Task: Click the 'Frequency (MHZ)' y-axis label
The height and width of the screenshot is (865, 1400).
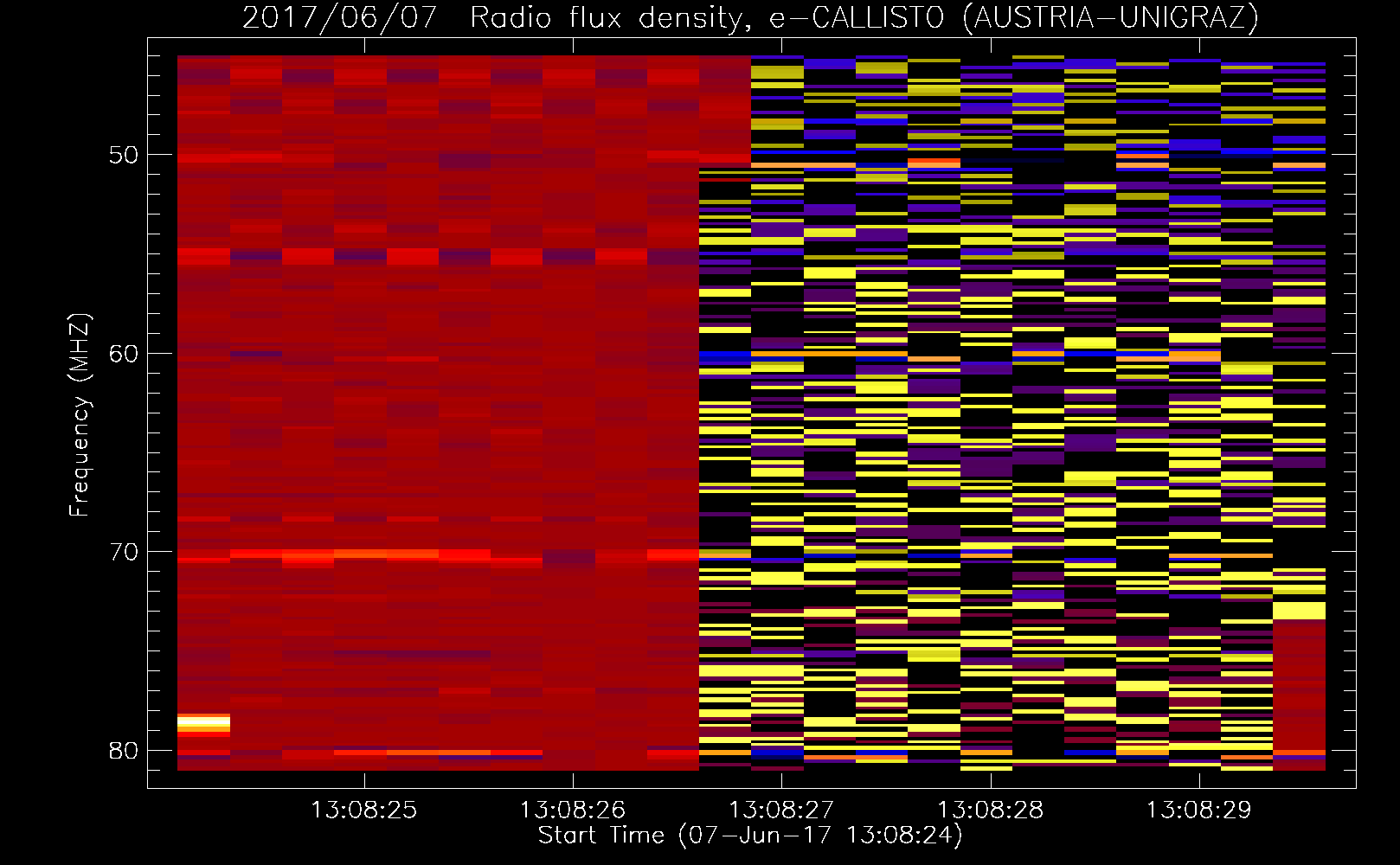Action: pyautogui.click(x=80, y=415)
